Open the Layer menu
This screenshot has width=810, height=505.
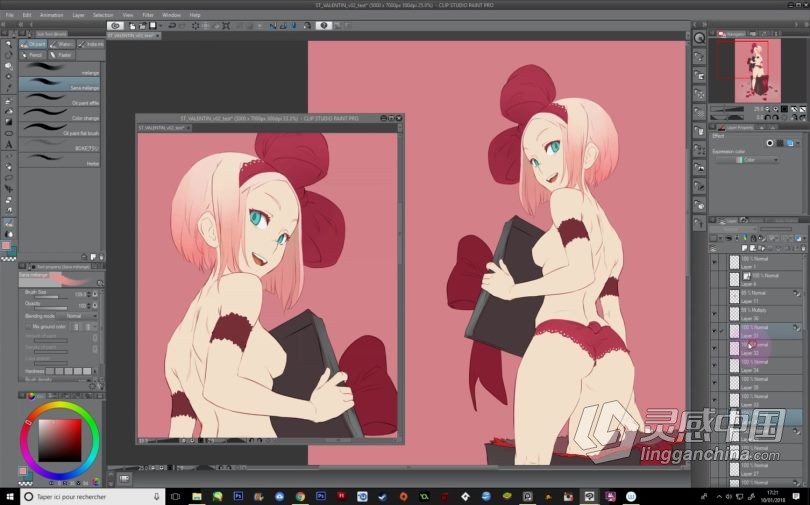(79, 15)
